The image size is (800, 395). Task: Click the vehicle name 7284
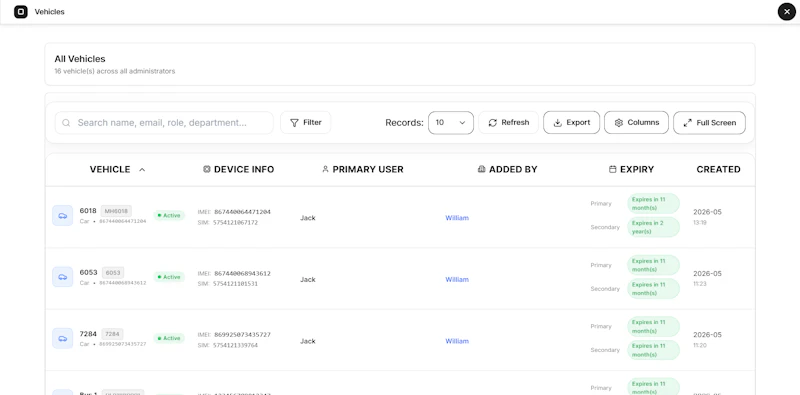click(88, 333)
